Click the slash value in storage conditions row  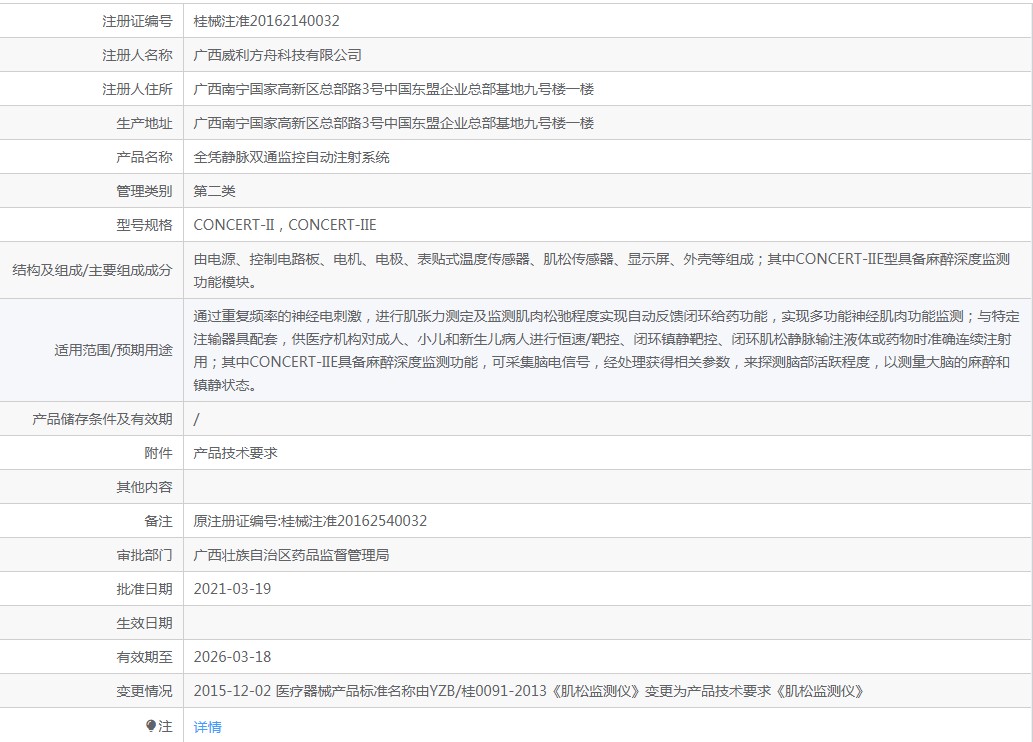(x=196, y=419)
